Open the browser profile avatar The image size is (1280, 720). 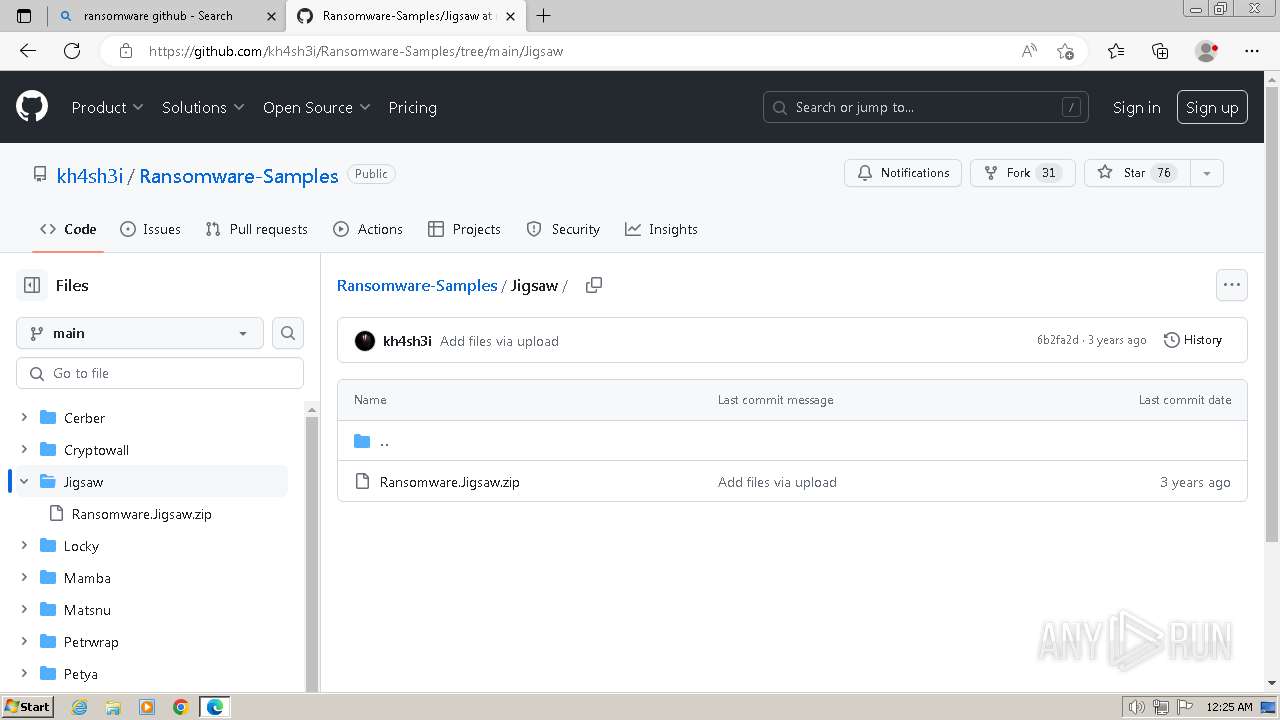[1207, 51]
